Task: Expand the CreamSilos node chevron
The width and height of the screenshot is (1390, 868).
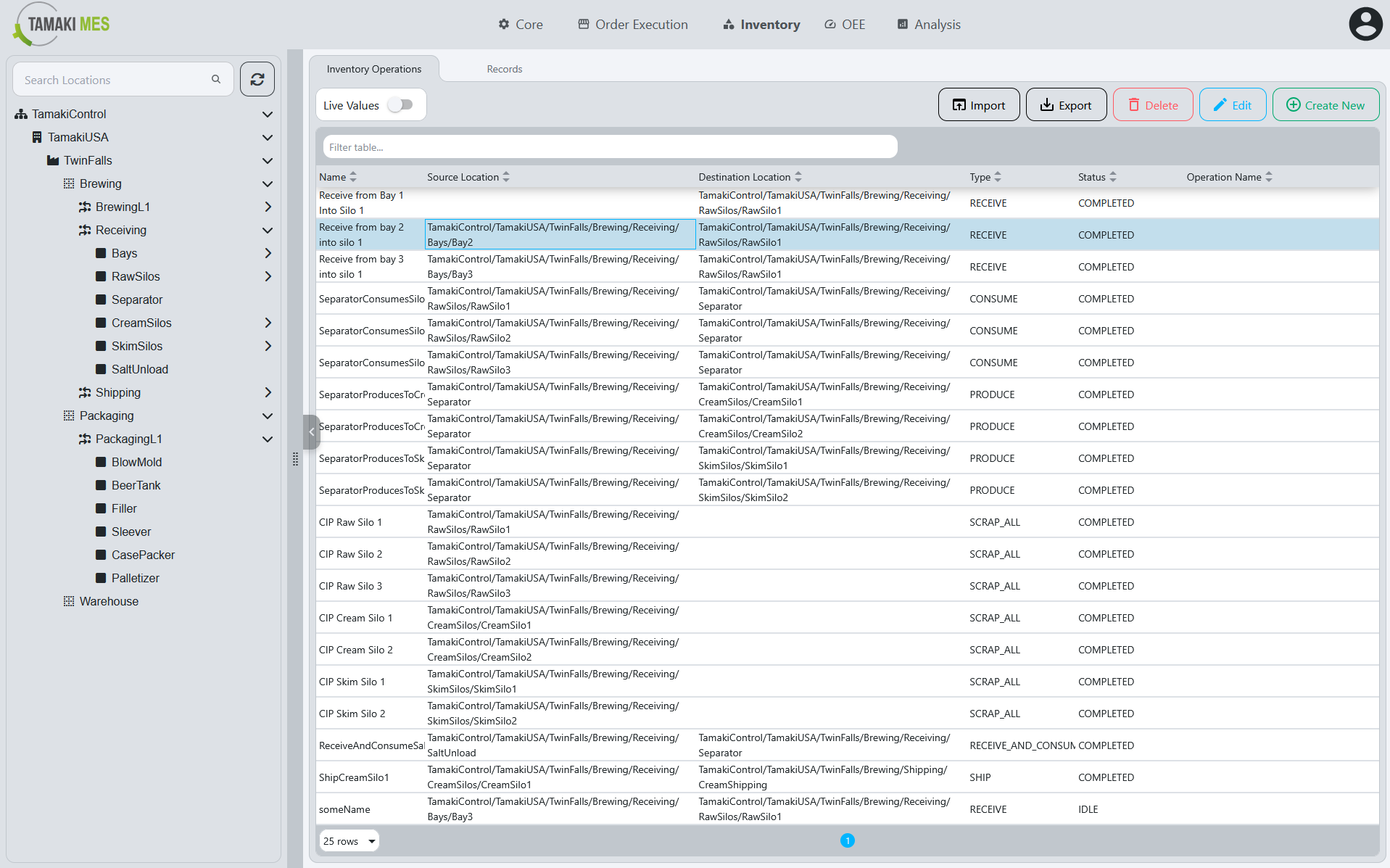Action: pos(268,323)
